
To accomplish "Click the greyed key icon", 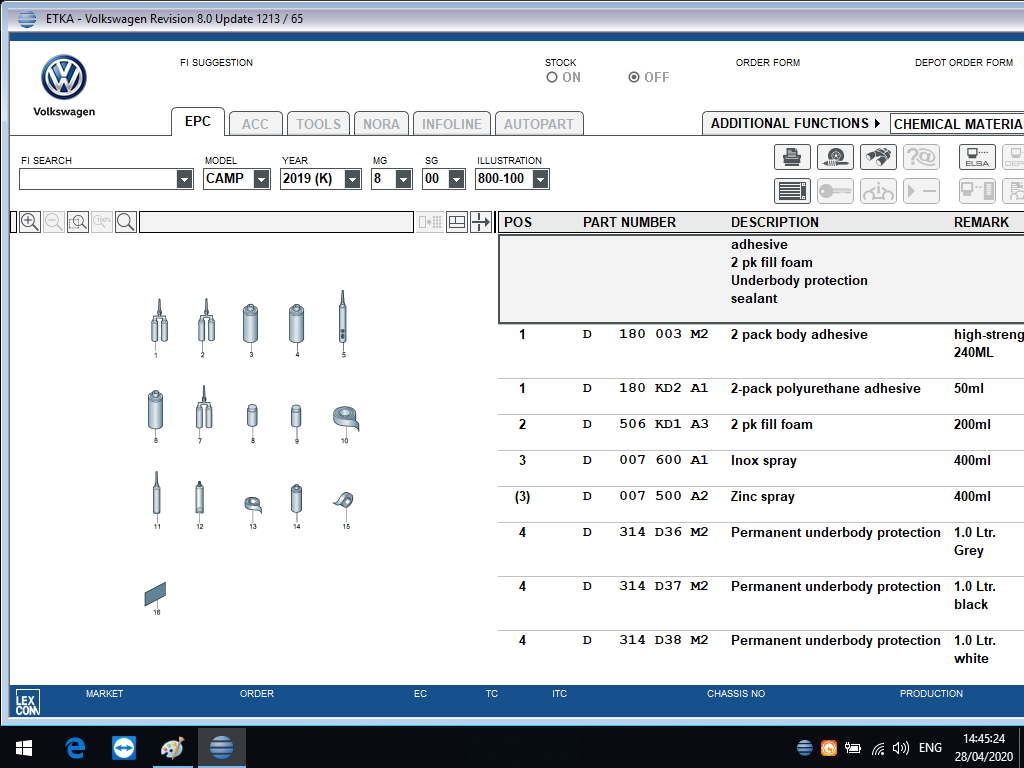I will click(x=835, y=191).
